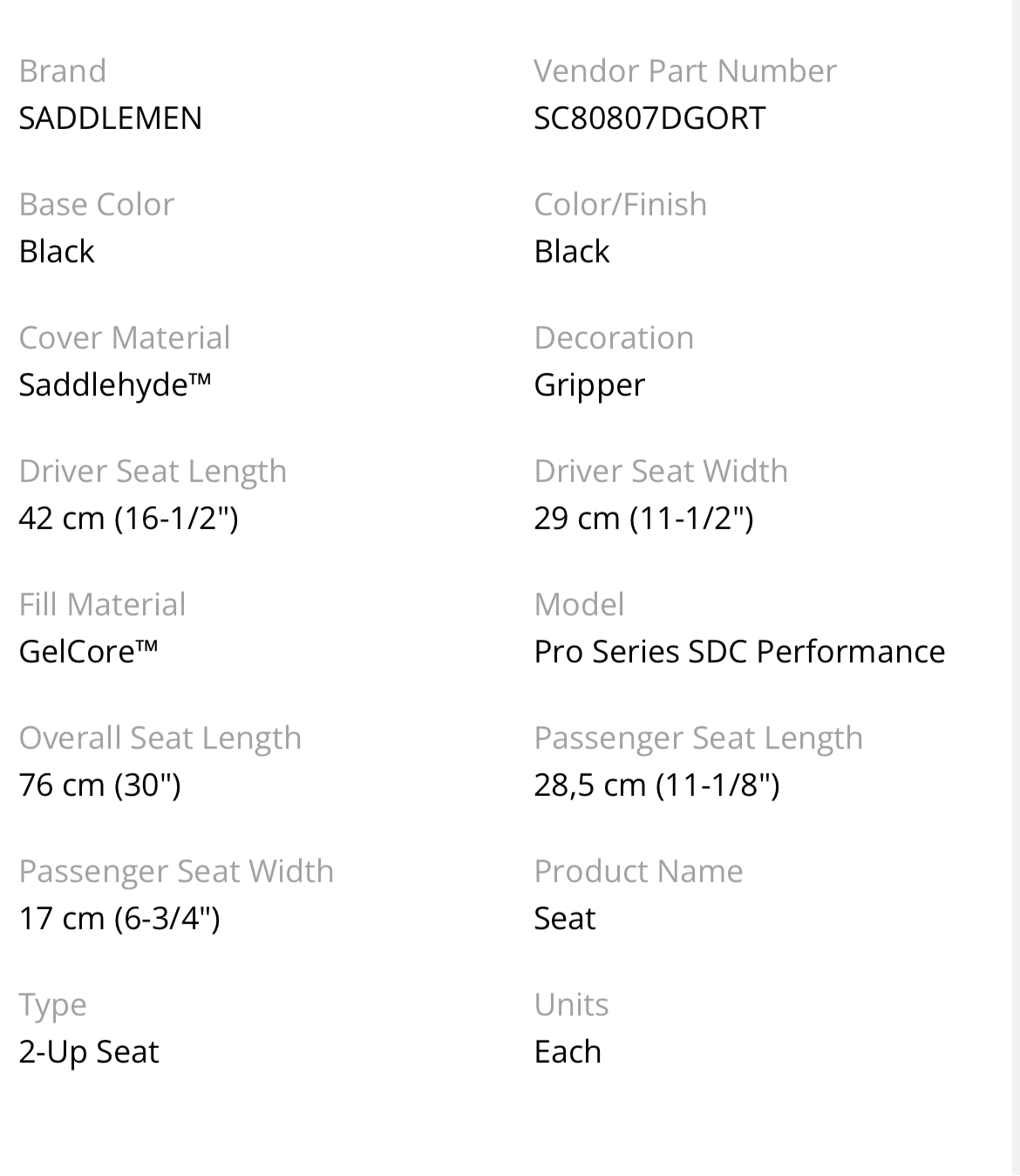Click the vendor part number SC80807DGORT
The width and height of the screenshot is (1020, 1176).
[649, 118]
